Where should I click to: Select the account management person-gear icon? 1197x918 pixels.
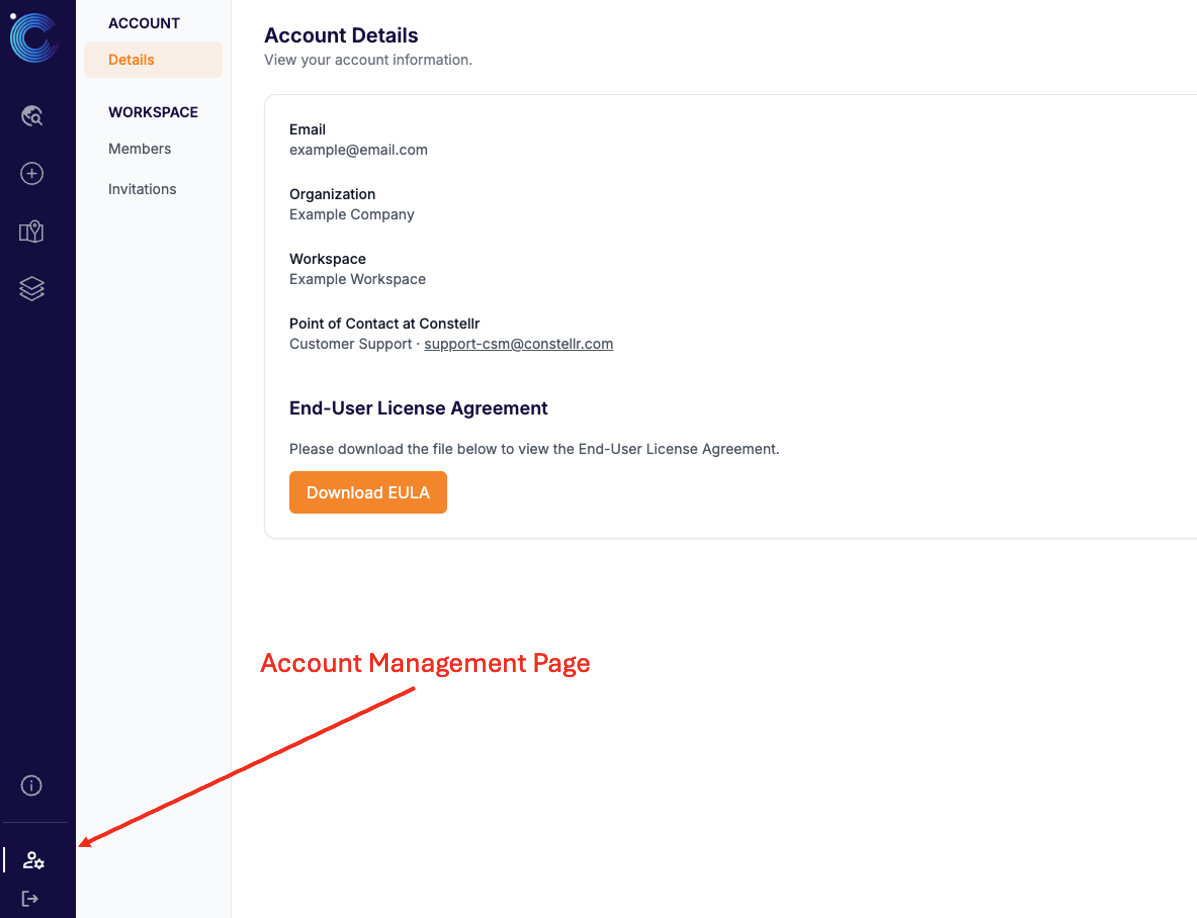coord(33,860)
